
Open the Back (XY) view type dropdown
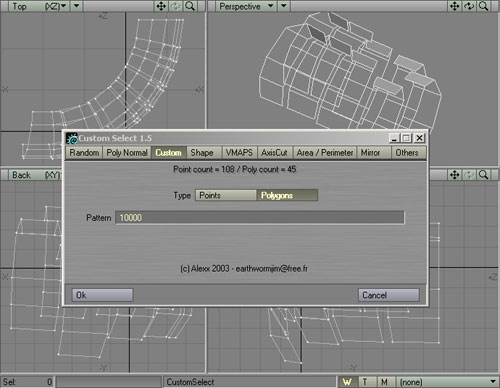point(35,175)
